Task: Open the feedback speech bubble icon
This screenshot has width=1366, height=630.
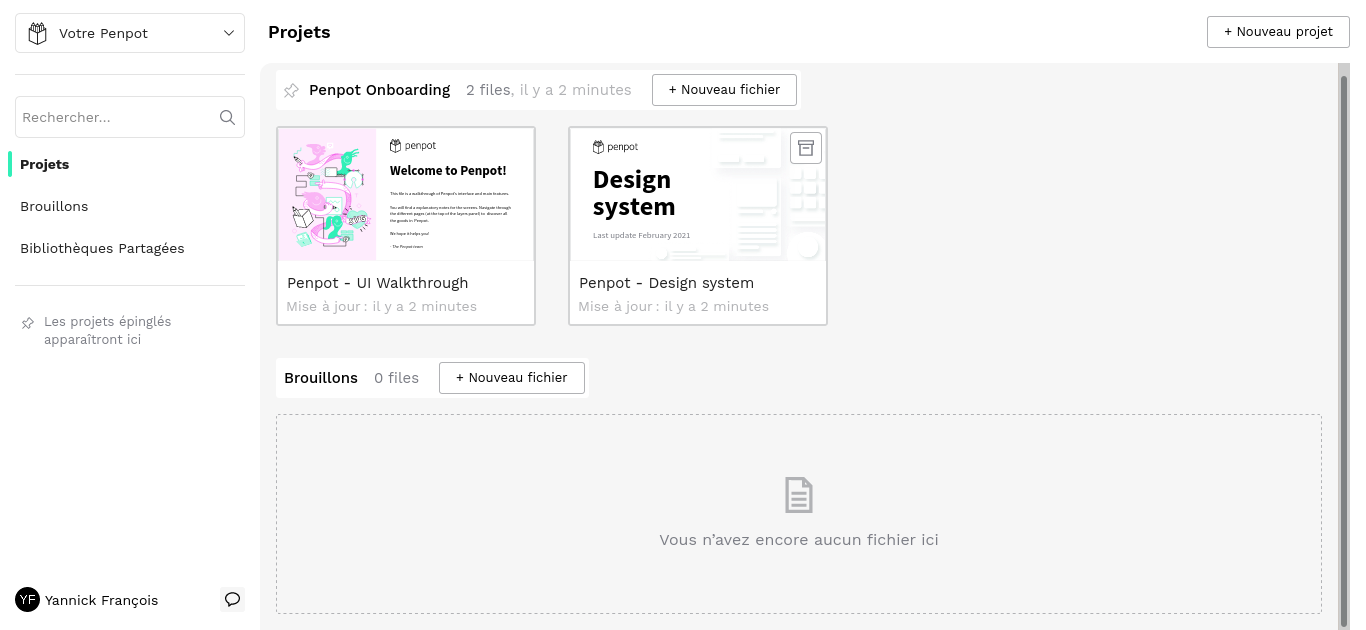Action: [x=232, y=599]
